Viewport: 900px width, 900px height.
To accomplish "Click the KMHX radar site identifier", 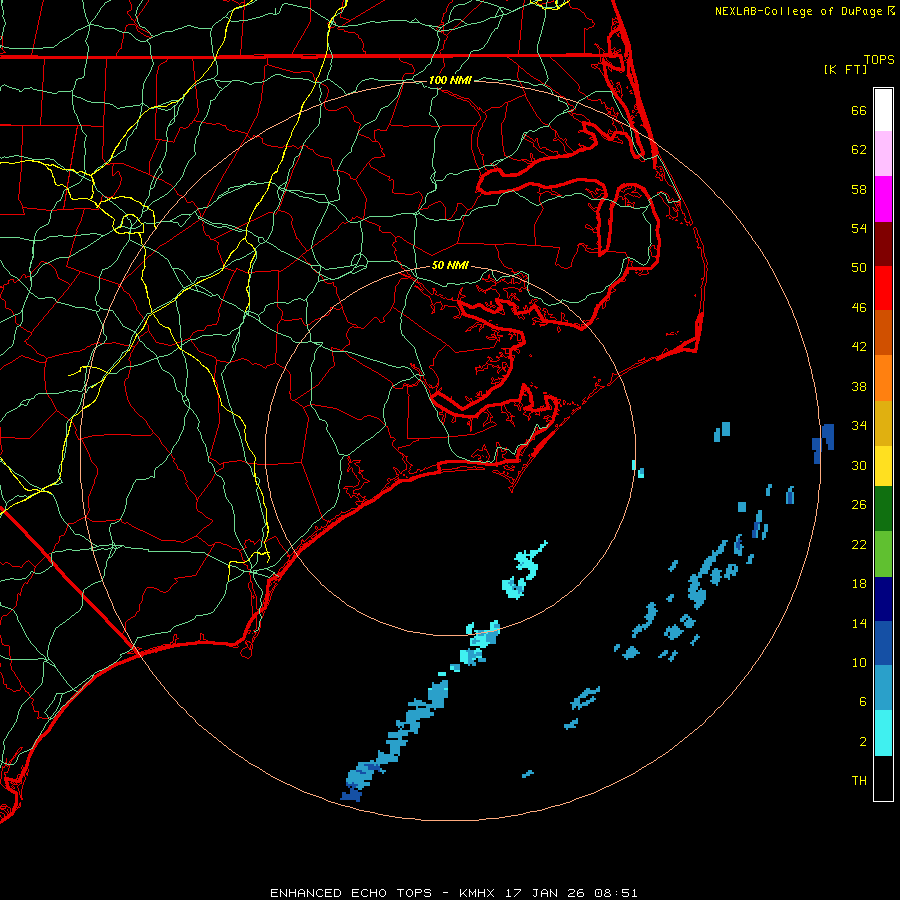I will (479, 893).
